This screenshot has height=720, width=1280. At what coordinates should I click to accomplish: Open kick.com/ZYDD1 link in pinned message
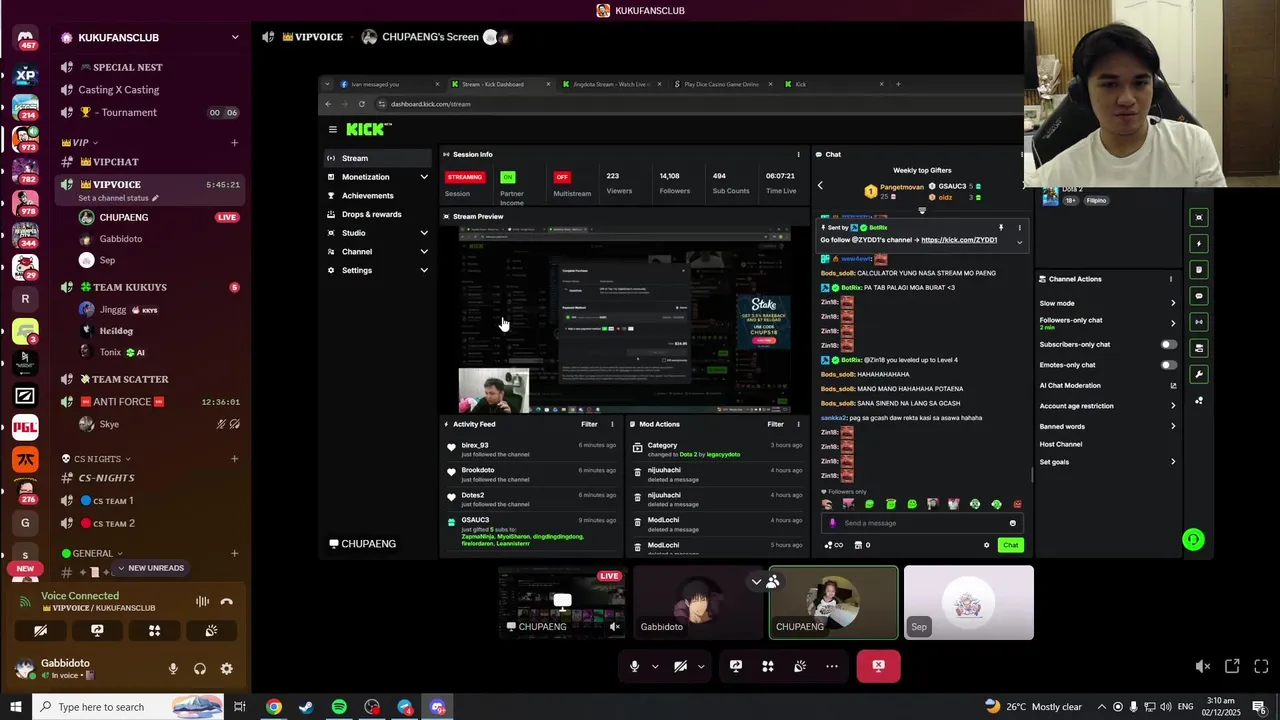(959, 240)
